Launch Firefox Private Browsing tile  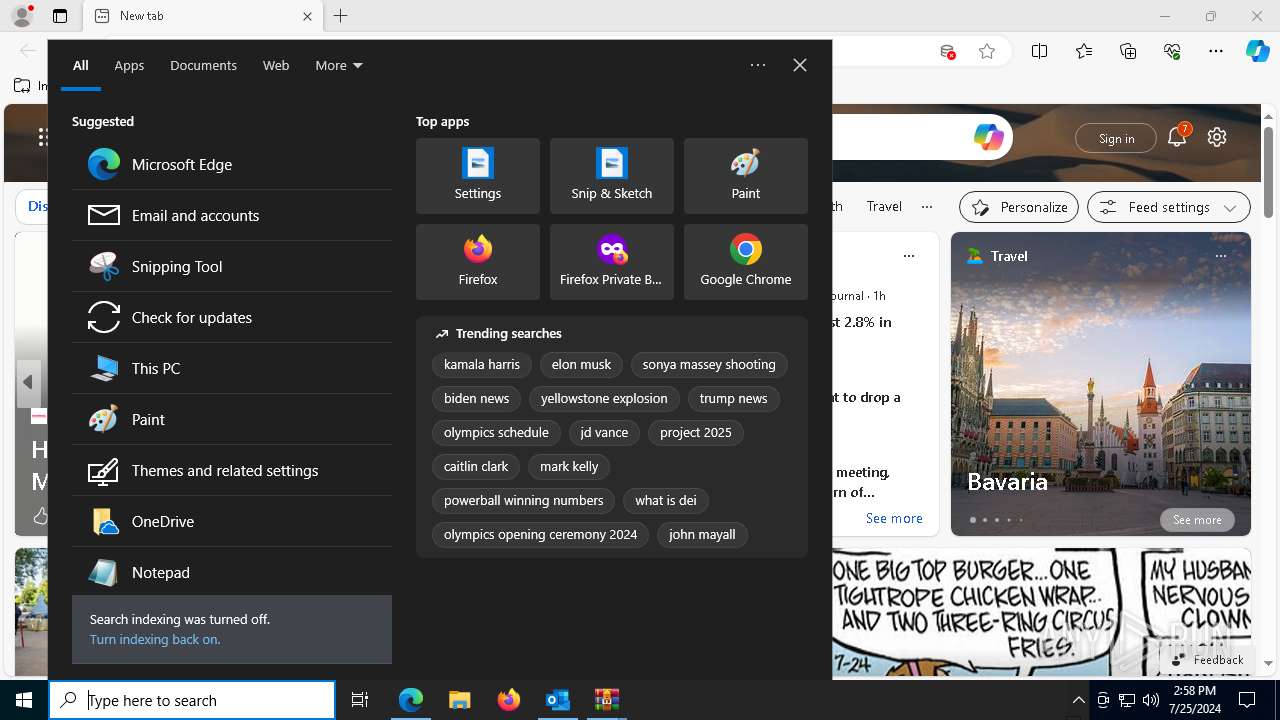[612, 262]
